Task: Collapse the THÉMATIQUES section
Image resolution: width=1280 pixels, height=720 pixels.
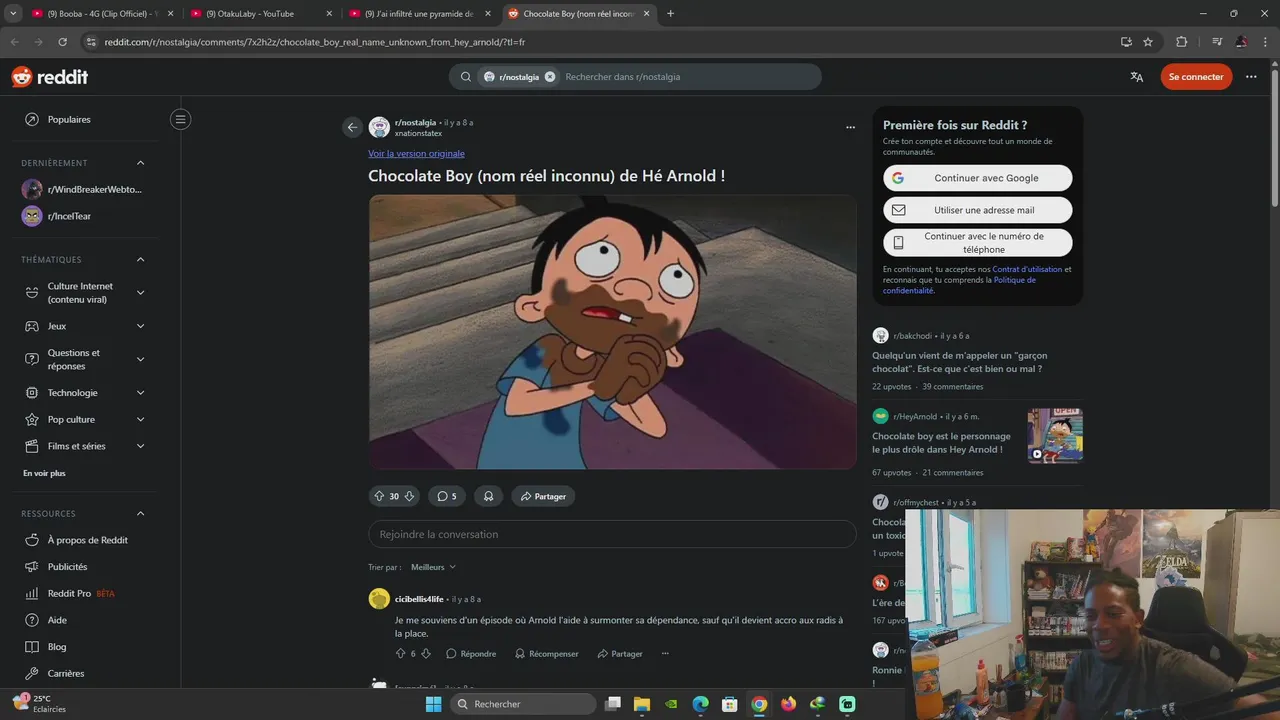Action: pos(140,260)
